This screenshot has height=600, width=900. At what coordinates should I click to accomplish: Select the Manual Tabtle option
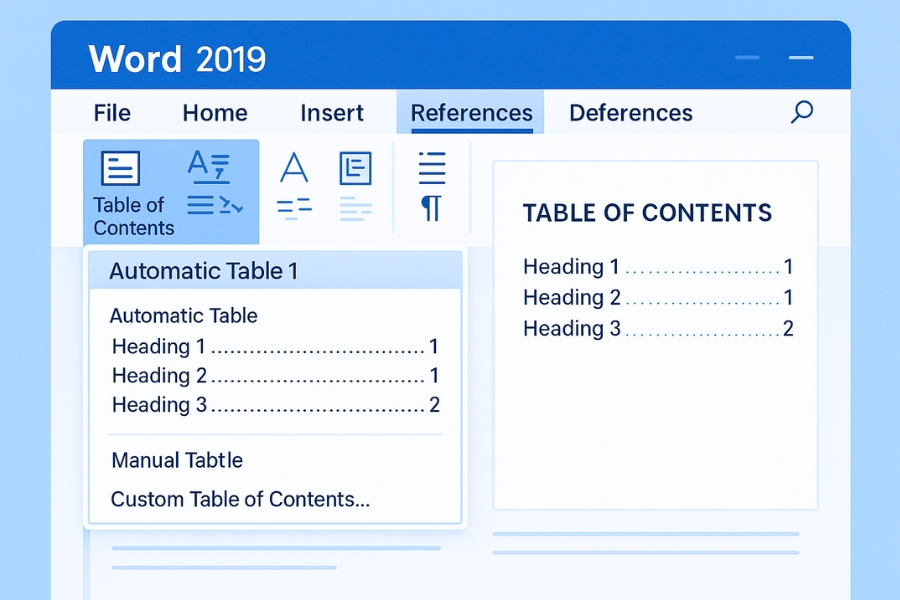pyautogui.click(x=177, y=460)
